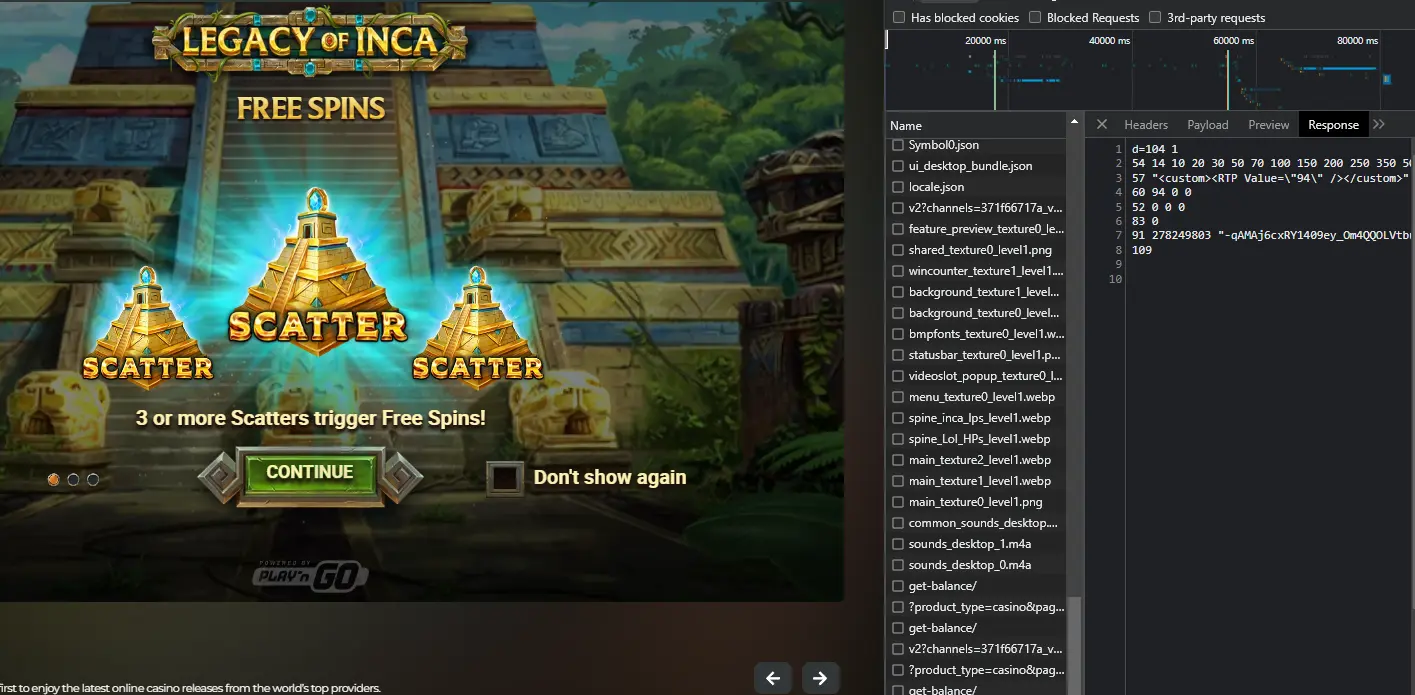Expand more tabs chevron in details pane

click(x=1379, y=124)
